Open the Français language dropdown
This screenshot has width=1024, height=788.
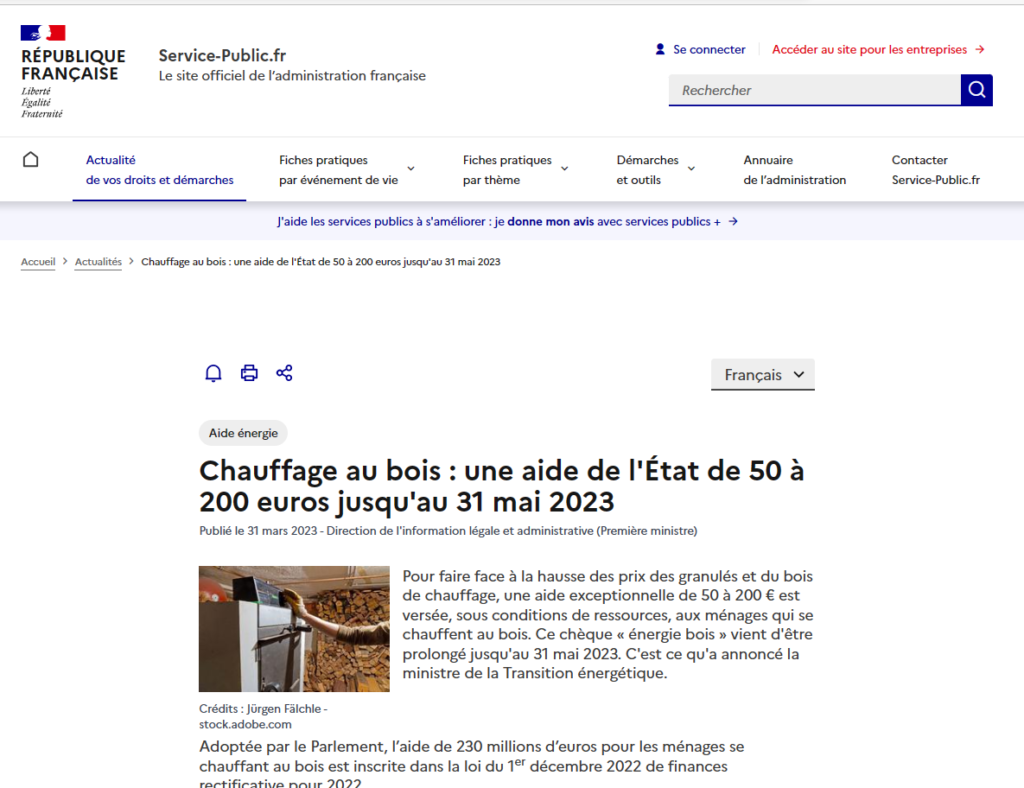click(x=762, y=374)
